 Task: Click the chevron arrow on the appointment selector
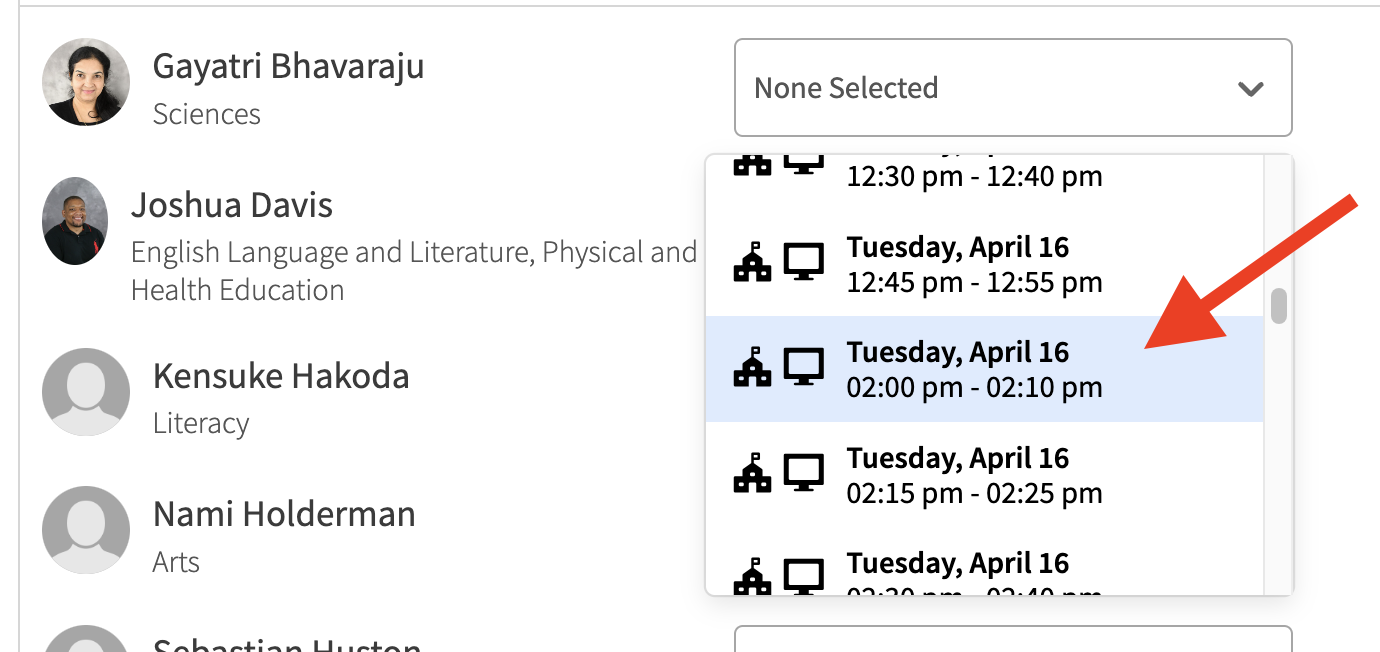(x=1249, y=88)
